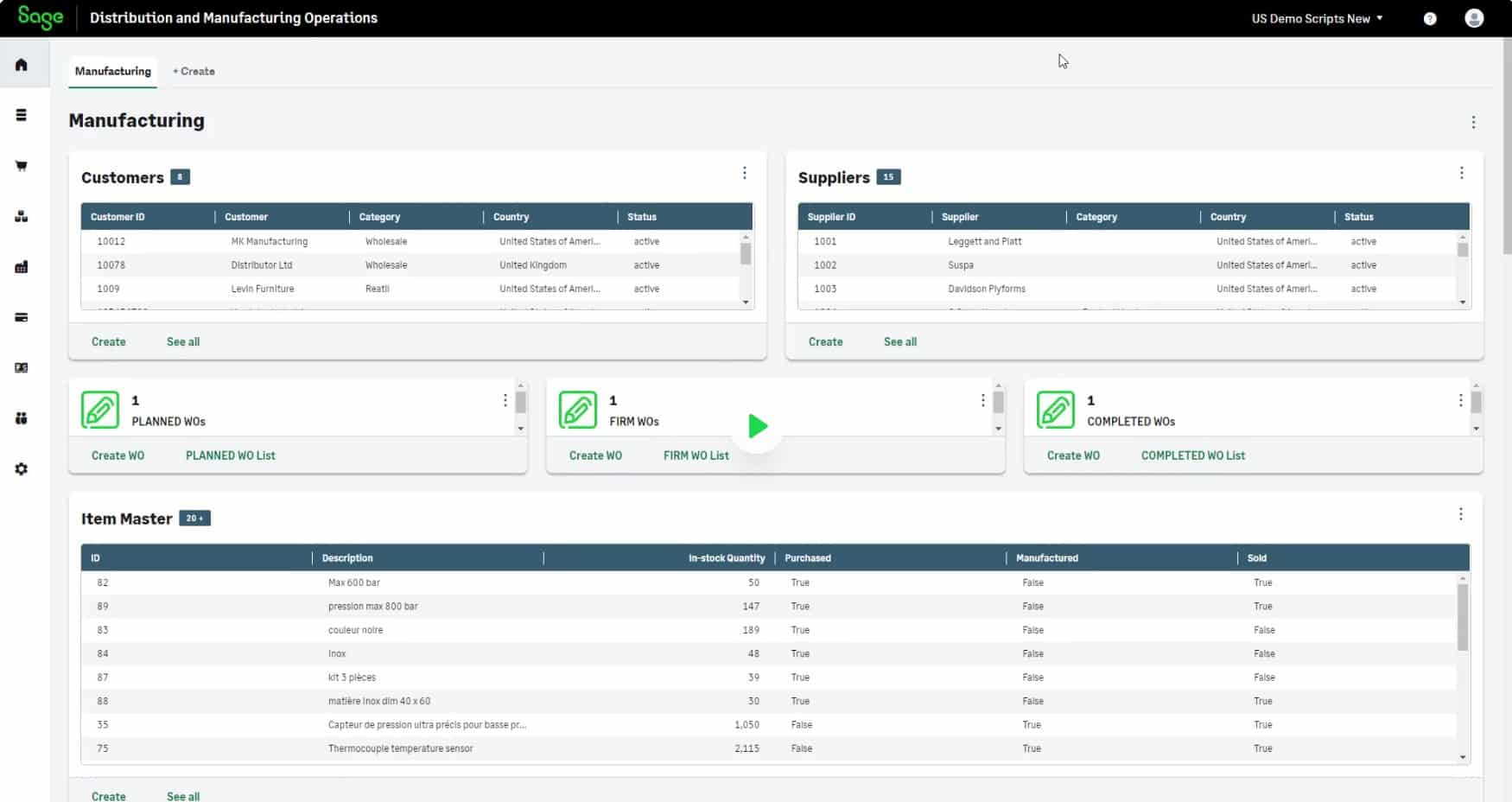Click Create under Customers

[109, 341]
